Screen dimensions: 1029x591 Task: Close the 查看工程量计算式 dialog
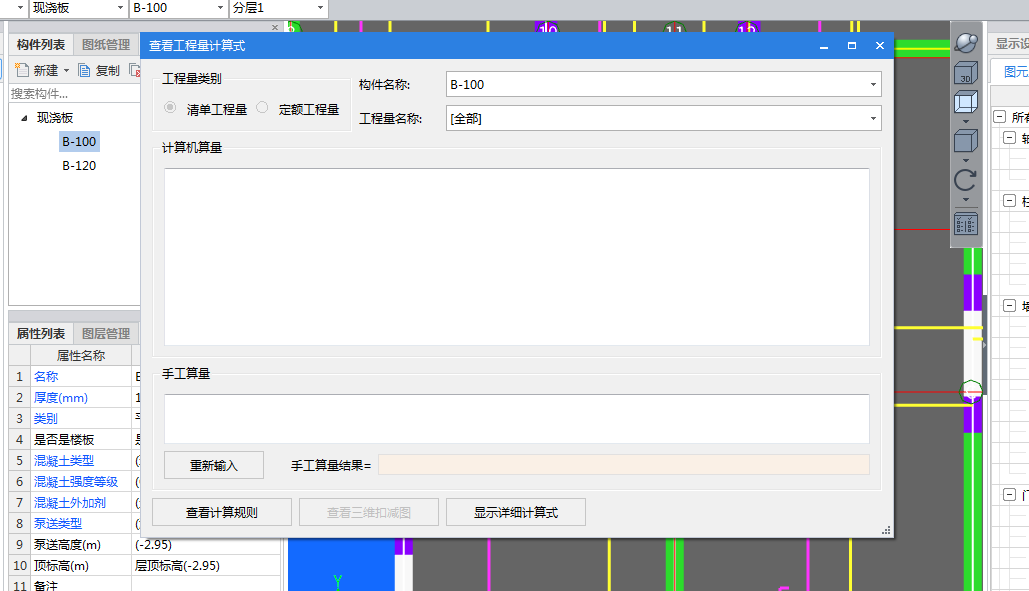pos(880,45)
